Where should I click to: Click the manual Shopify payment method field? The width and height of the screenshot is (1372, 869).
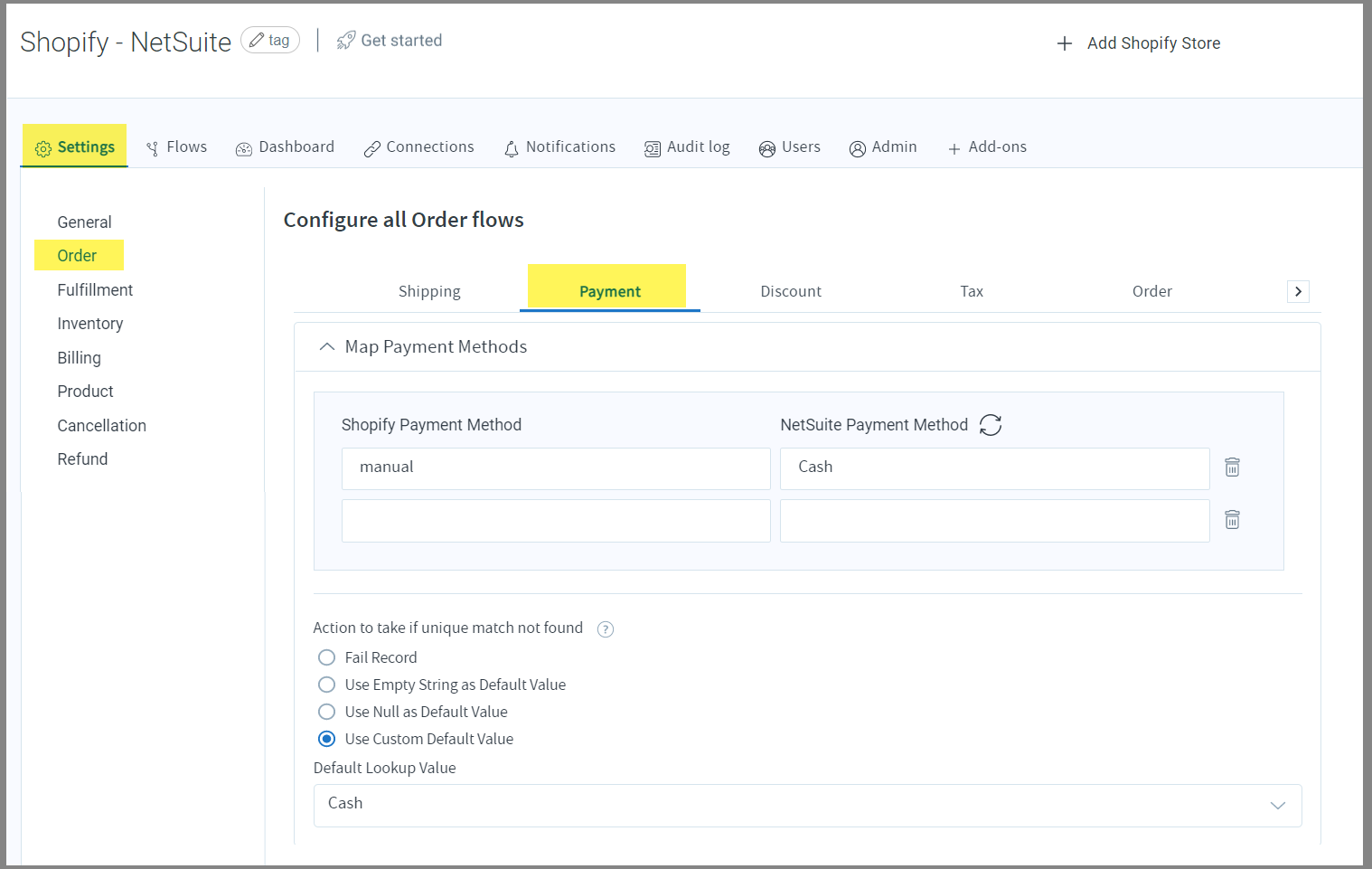point(556,468)
